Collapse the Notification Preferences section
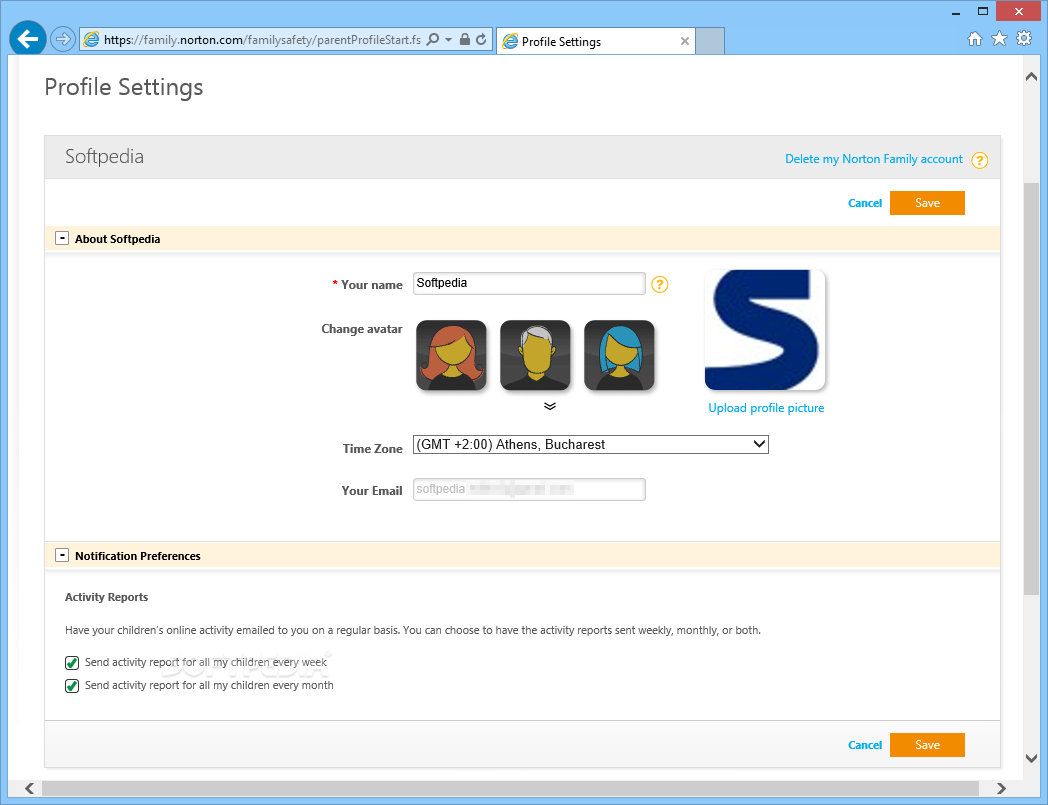Screen dimensions: 1048x805 tap(62, 555)
